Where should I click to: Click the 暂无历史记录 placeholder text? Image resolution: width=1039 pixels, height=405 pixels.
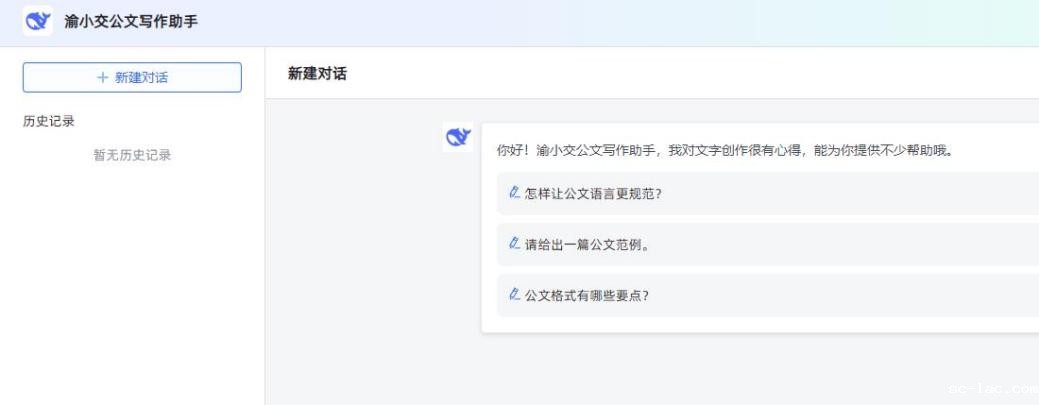point(132,155)
